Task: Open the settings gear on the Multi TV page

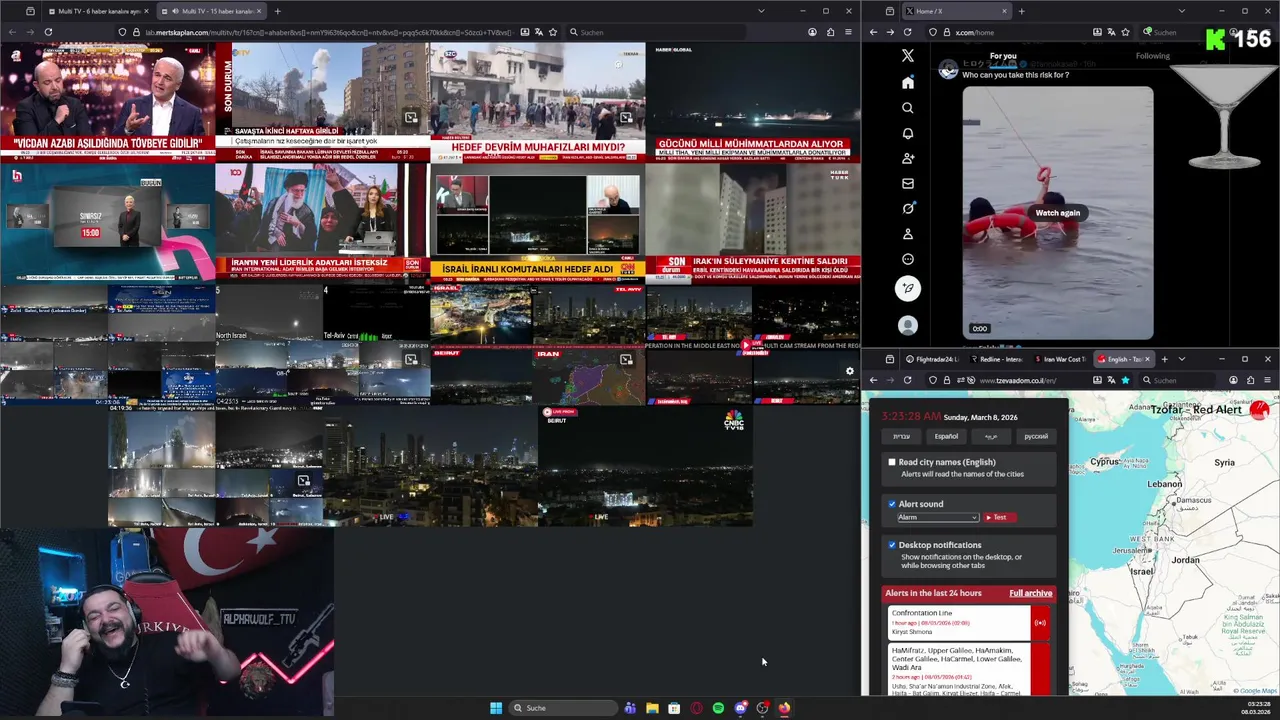Action: pyautogui.click(x=850, y=371)
